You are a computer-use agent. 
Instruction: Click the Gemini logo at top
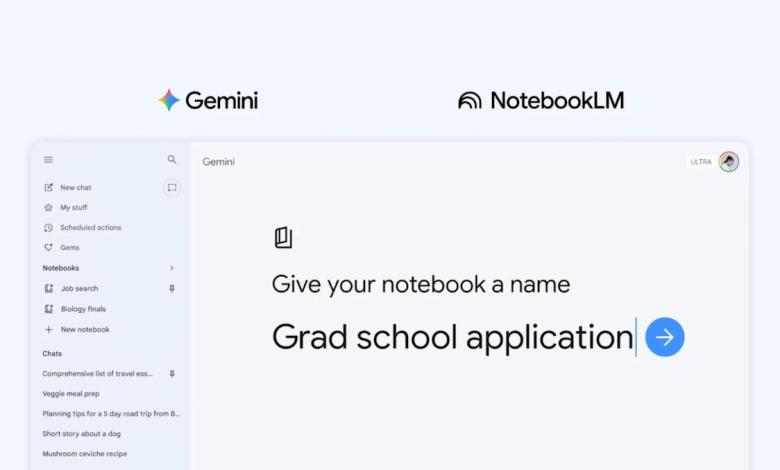tap(208, 100)
